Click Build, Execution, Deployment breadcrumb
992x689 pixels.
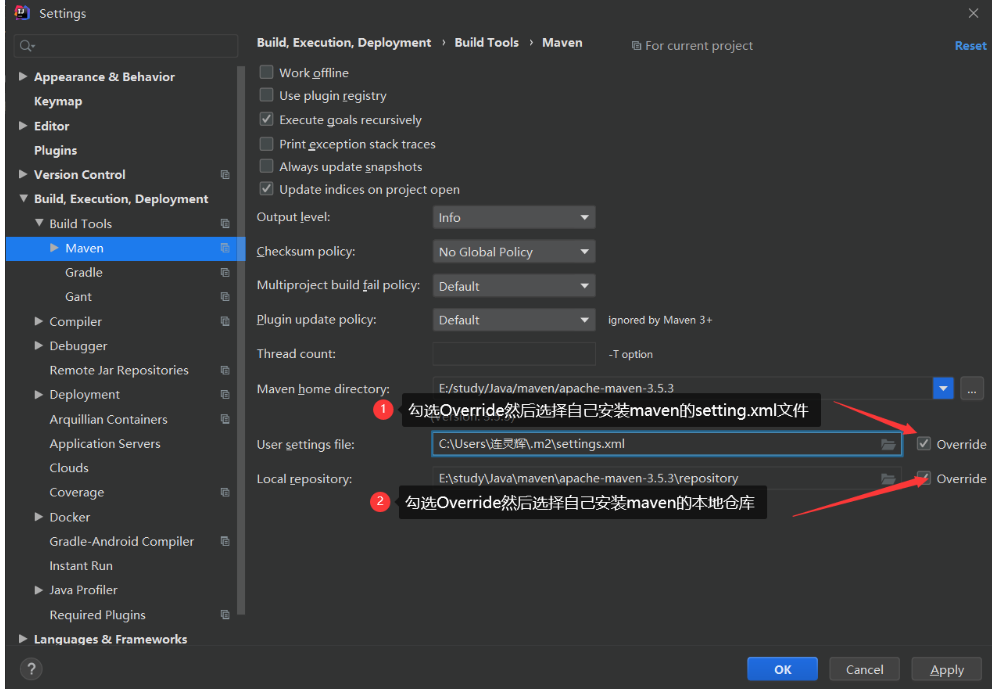tap(344, 42)
